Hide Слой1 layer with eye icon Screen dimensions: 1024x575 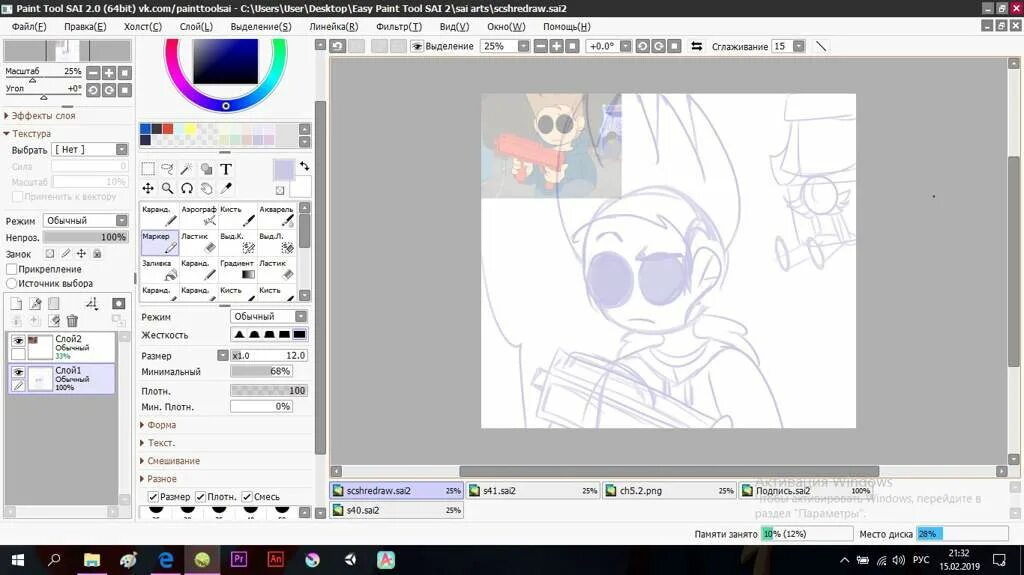pos(18,372)
